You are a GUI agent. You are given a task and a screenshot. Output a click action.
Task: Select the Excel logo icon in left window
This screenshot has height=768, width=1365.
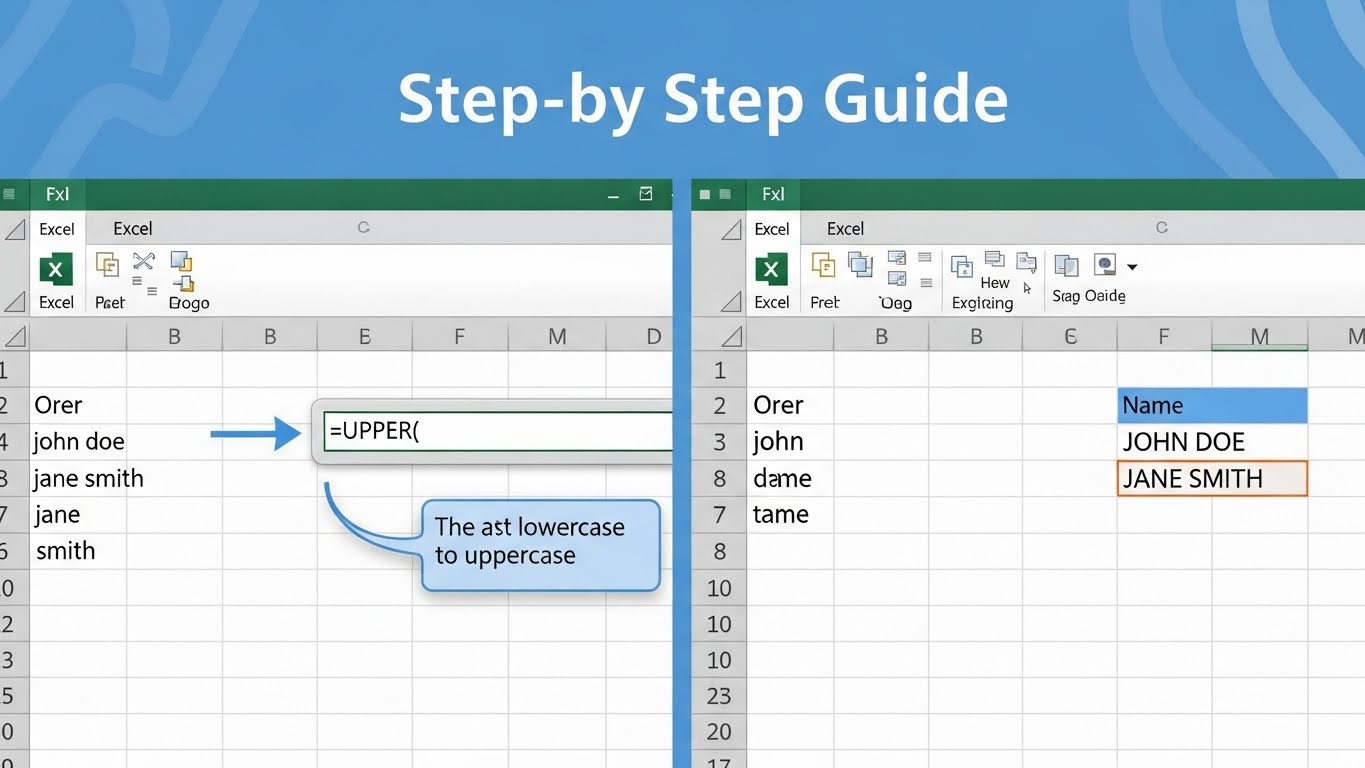click(56, 270)
